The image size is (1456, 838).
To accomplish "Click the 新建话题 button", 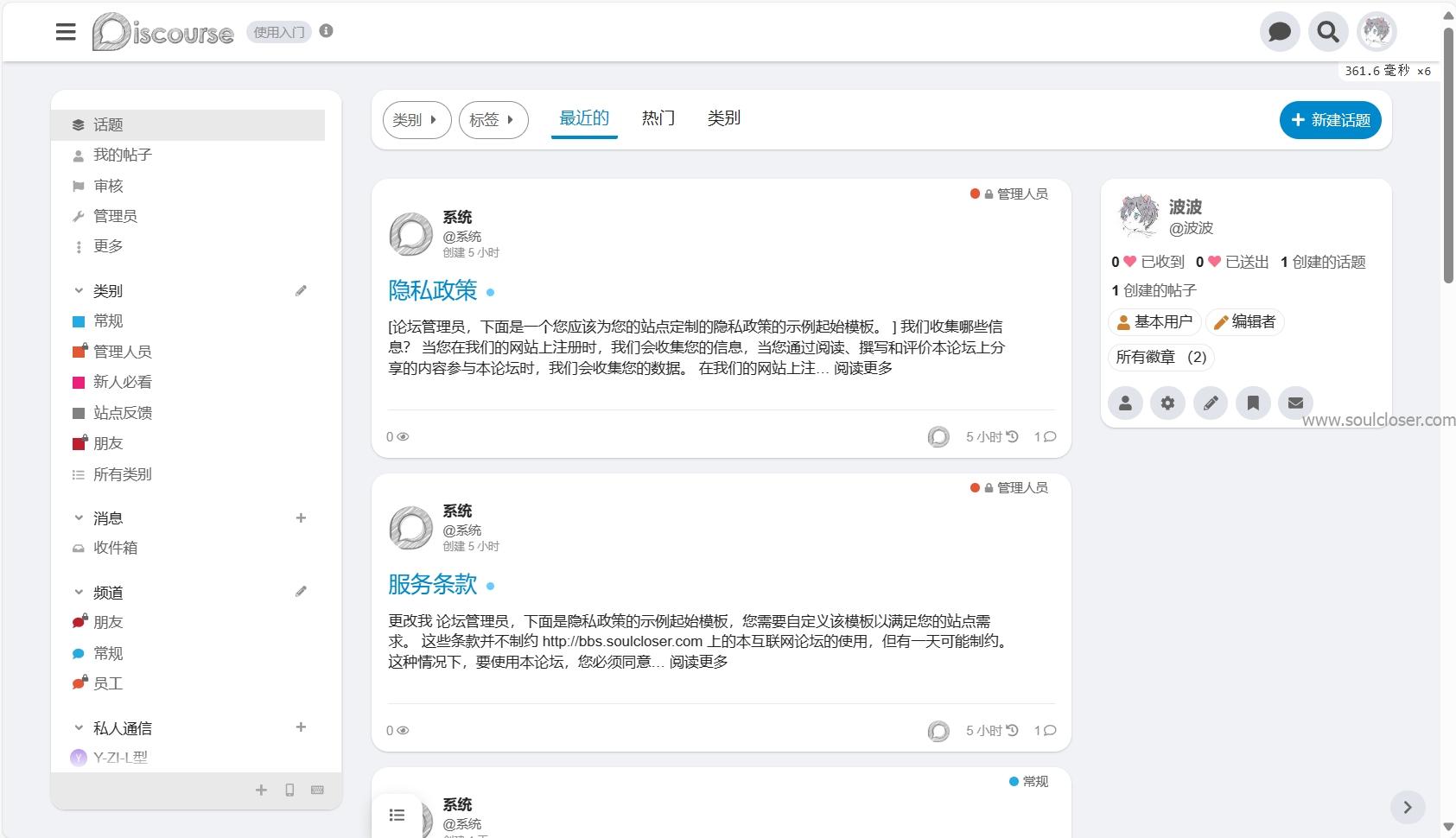I will coord(1330,120).
